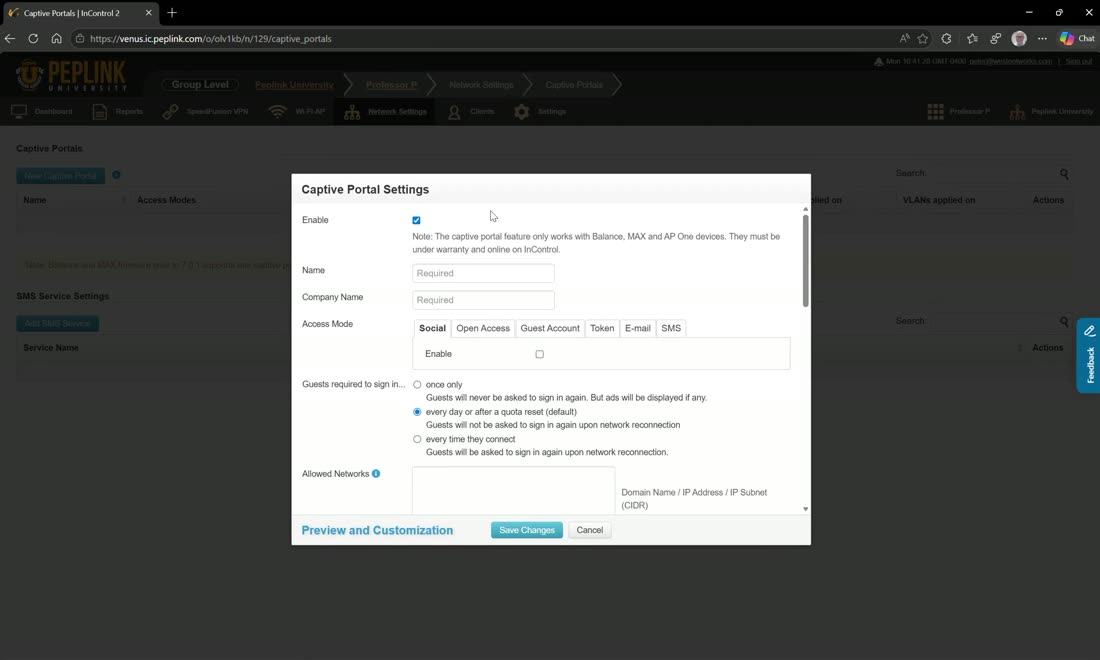
Task: Click info icon beside New Captive Portal
Action: pyautogui.click(x=116, y=175)
